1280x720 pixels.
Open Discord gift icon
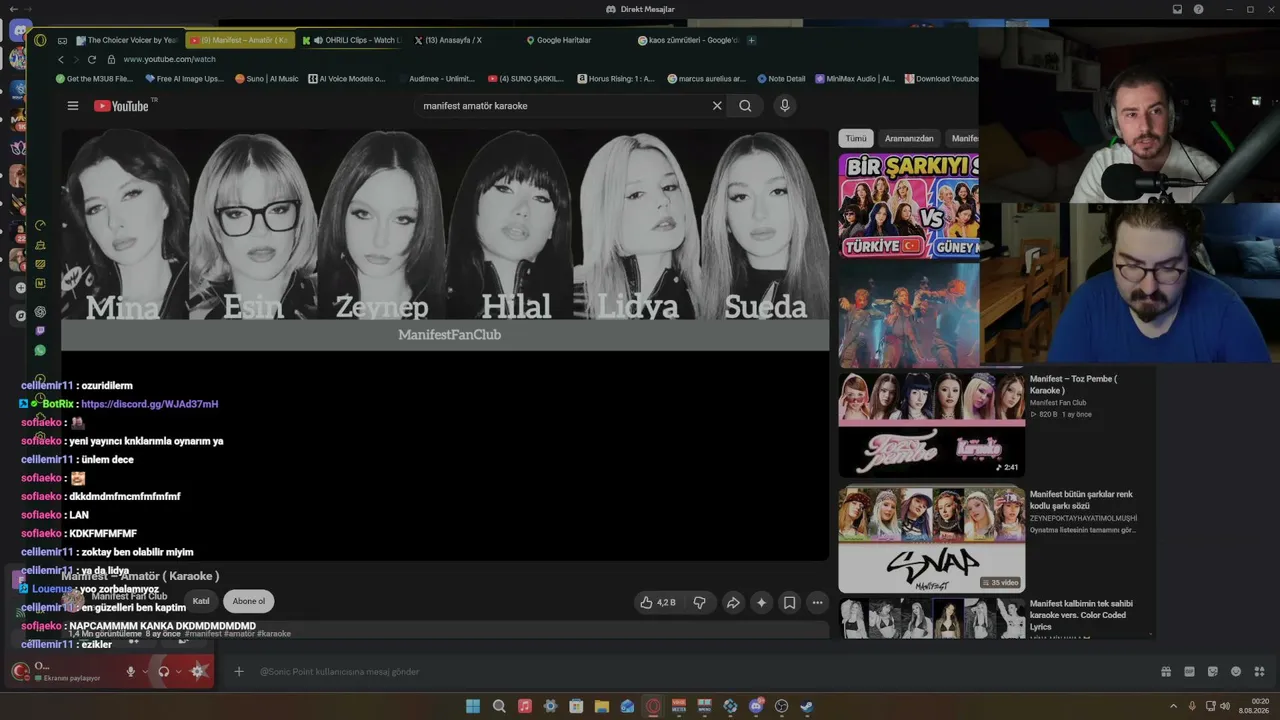click(x=1166, y=672)
